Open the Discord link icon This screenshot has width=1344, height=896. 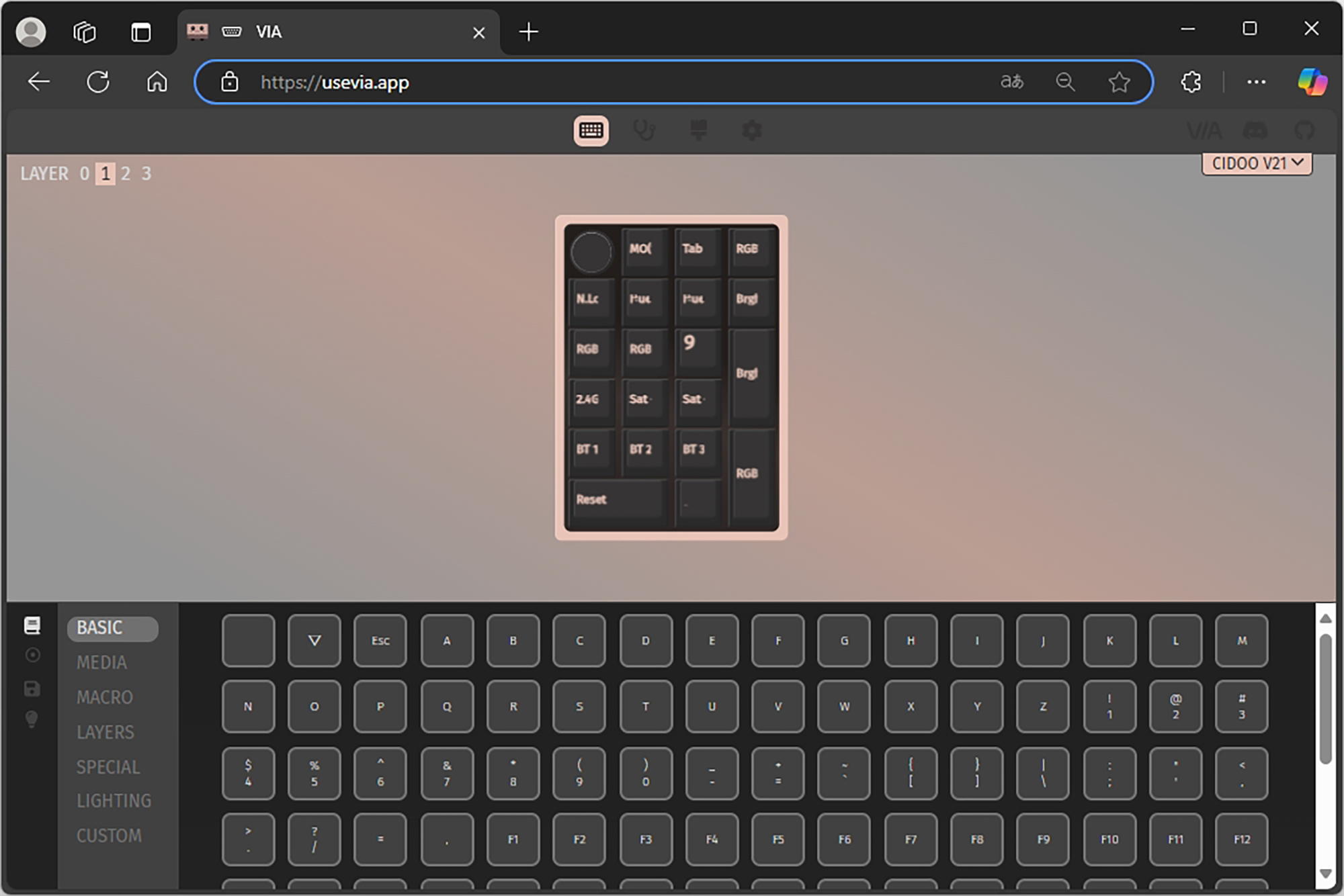tap(1255, 130)
